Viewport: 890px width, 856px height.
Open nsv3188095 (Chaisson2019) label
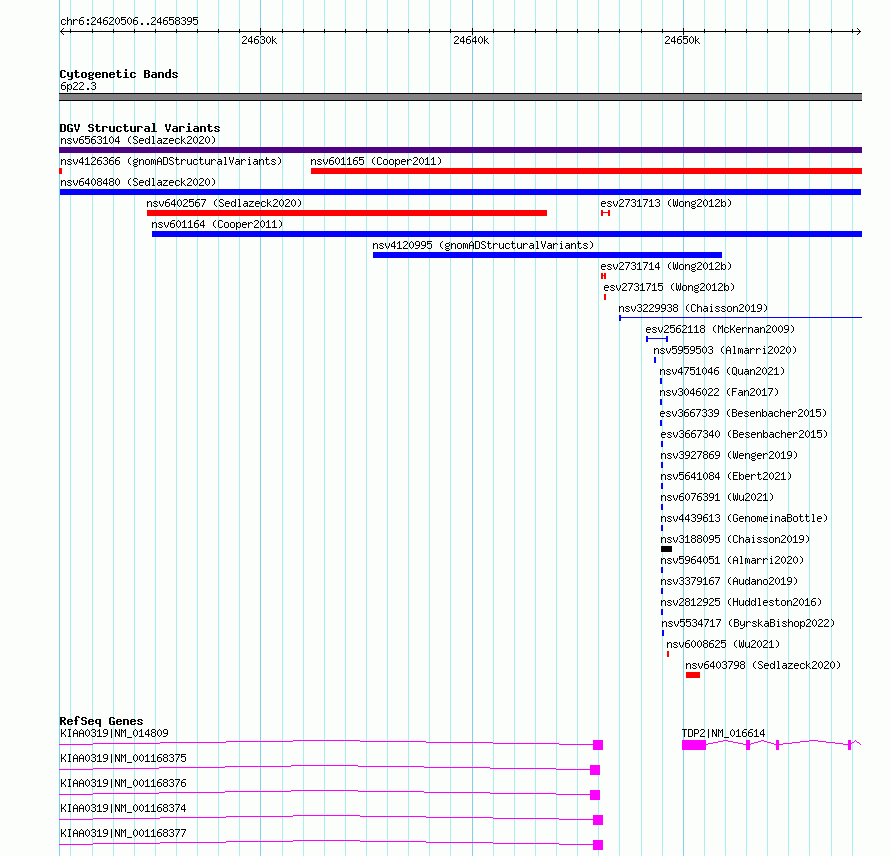[735, 539]
